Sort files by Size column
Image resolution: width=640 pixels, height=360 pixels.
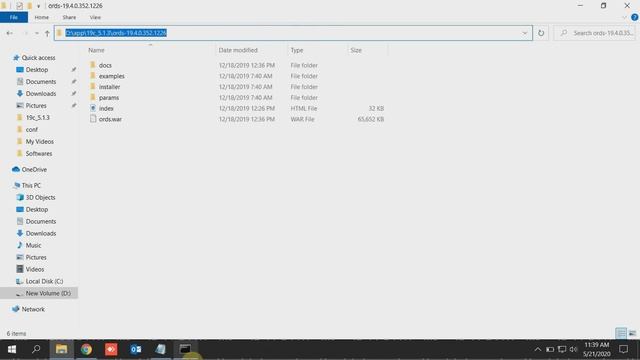(x=356, y=50)
